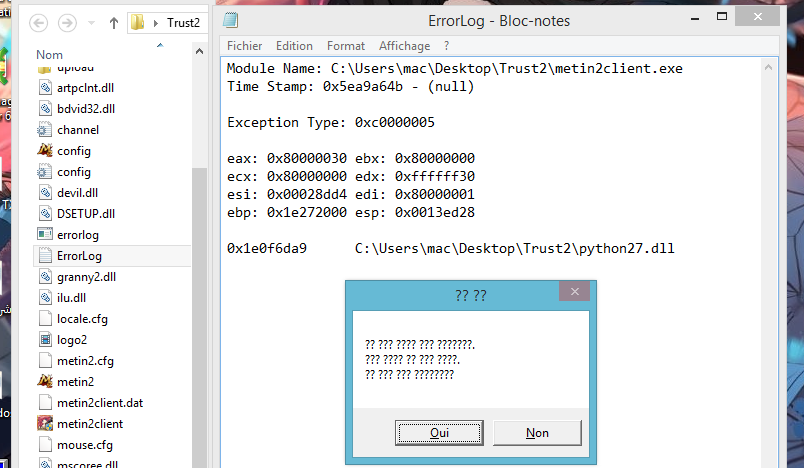804x468 pixels.
Task: Go up one folder level in Explorer
Action: 114,23
